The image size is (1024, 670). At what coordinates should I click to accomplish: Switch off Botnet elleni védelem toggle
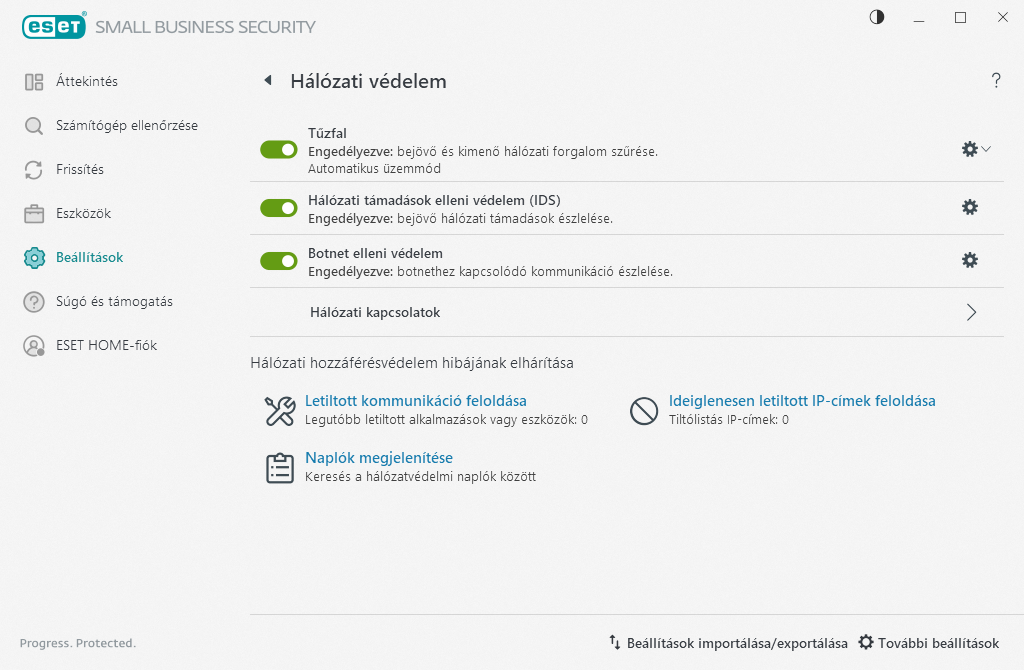(279, 261)
